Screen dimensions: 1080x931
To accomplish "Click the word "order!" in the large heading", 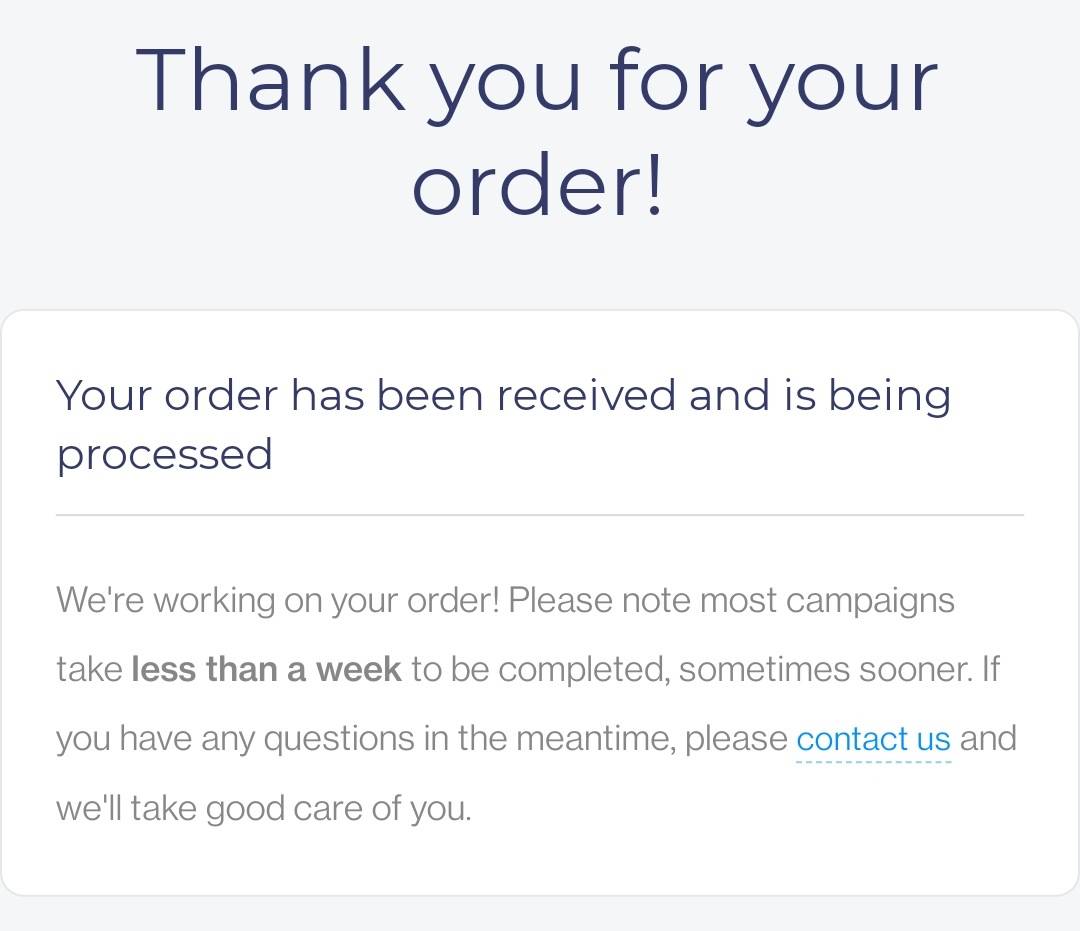I will [538, 186].
